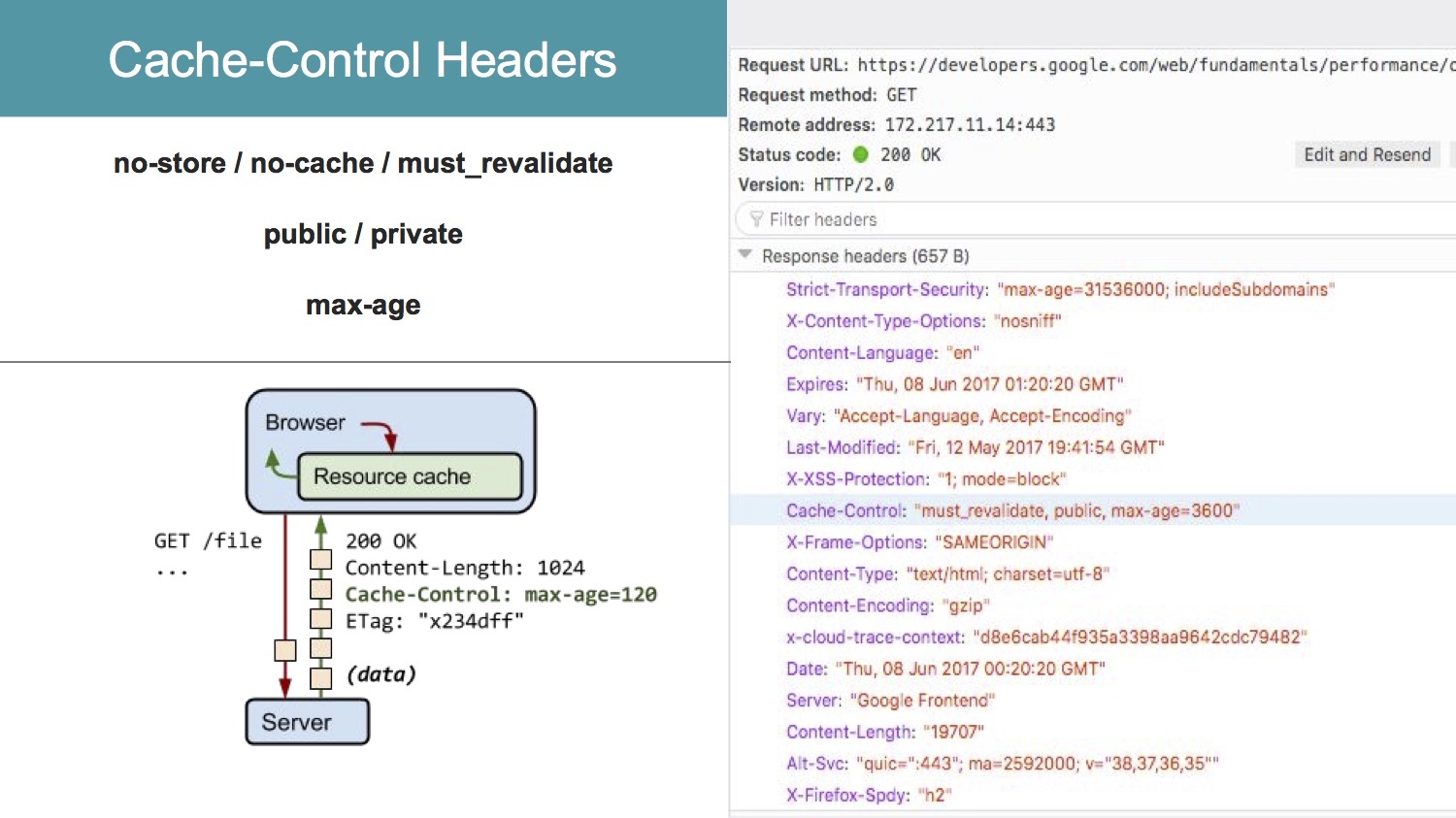Viewport: 1456px width, 818px height.
Task: Collapse the Response headers section
Action: coord(745,255)
